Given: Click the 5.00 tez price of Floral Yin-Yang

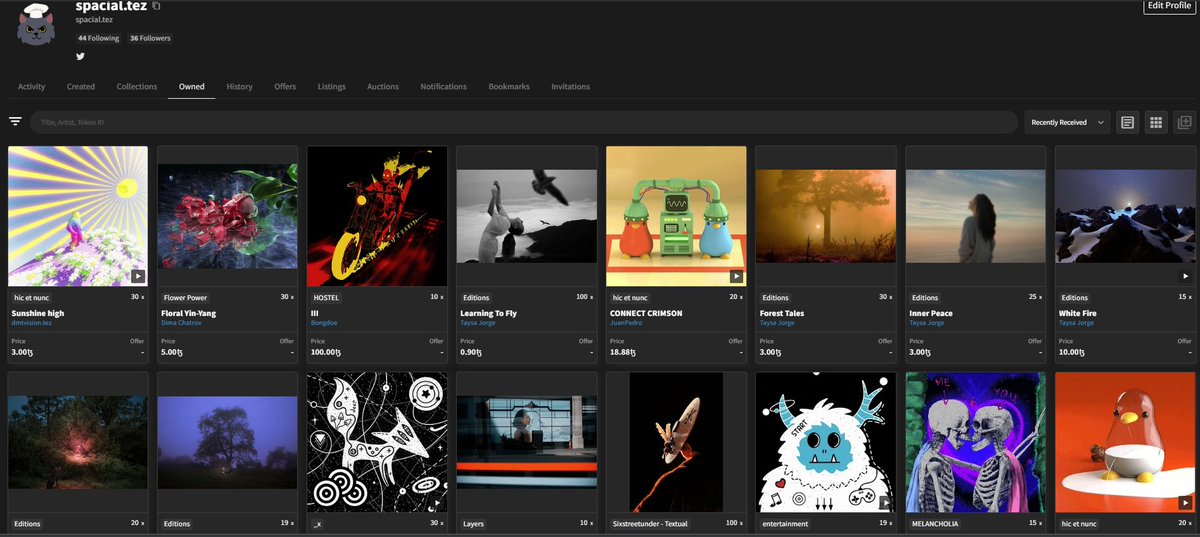Looking at the screenshot, I should pos(174,352).
